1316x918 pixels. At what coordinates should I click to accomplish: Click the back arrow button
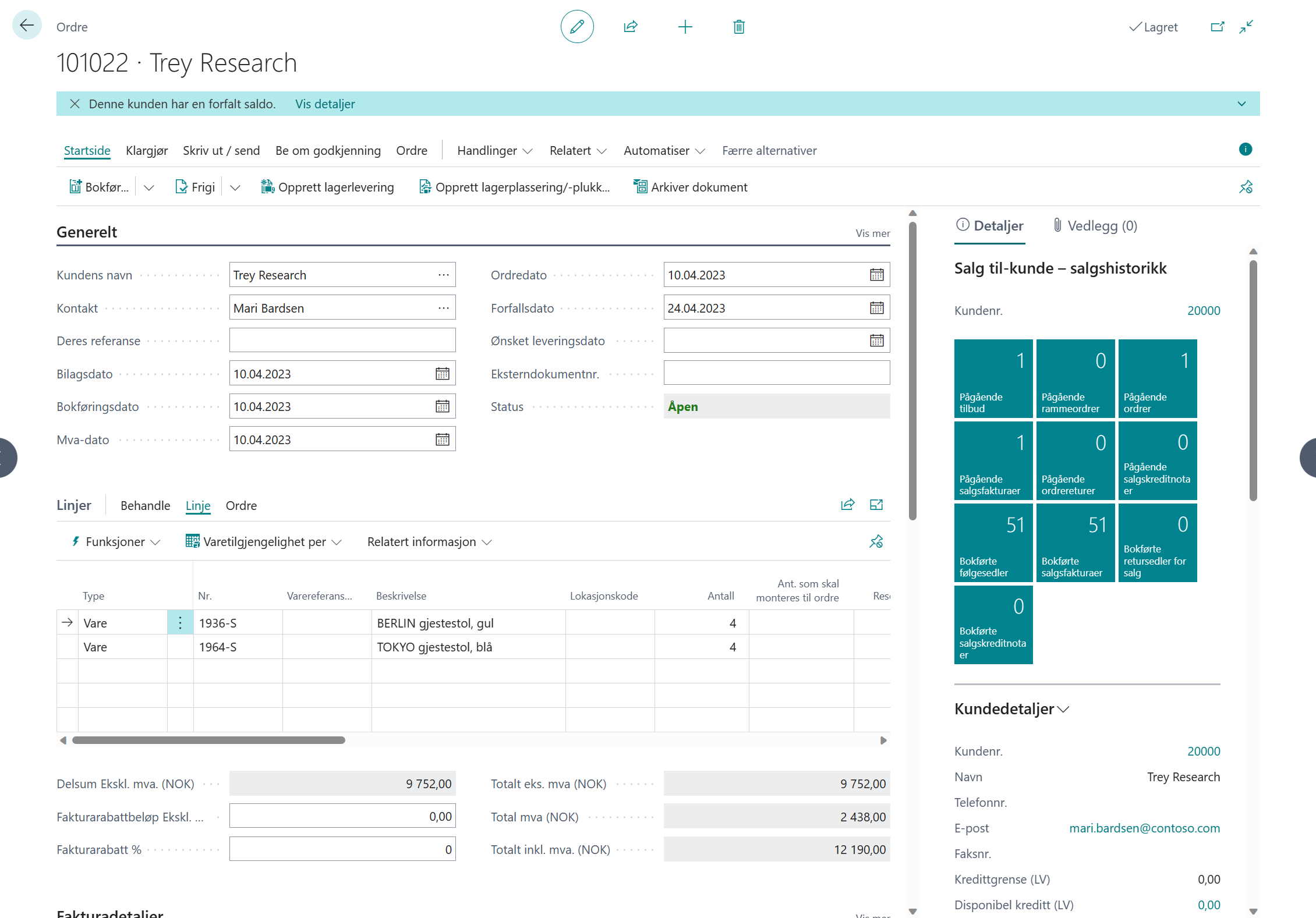pyautogui.click(x=27, y=26)
